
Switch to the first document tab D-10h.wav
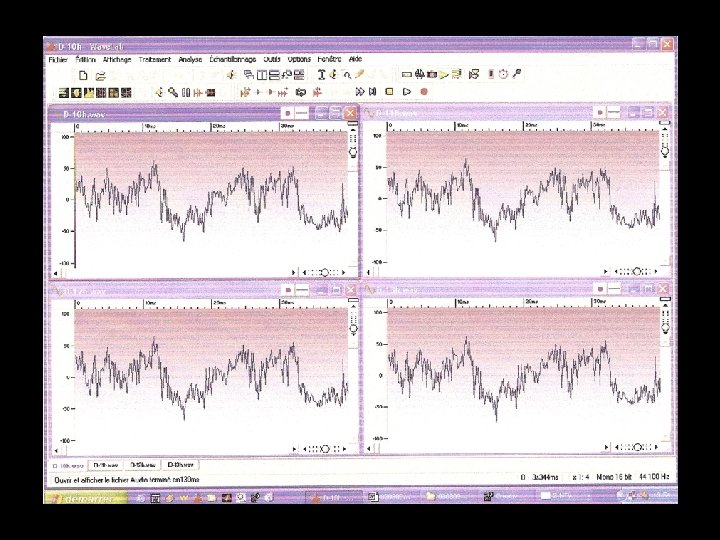68,466
